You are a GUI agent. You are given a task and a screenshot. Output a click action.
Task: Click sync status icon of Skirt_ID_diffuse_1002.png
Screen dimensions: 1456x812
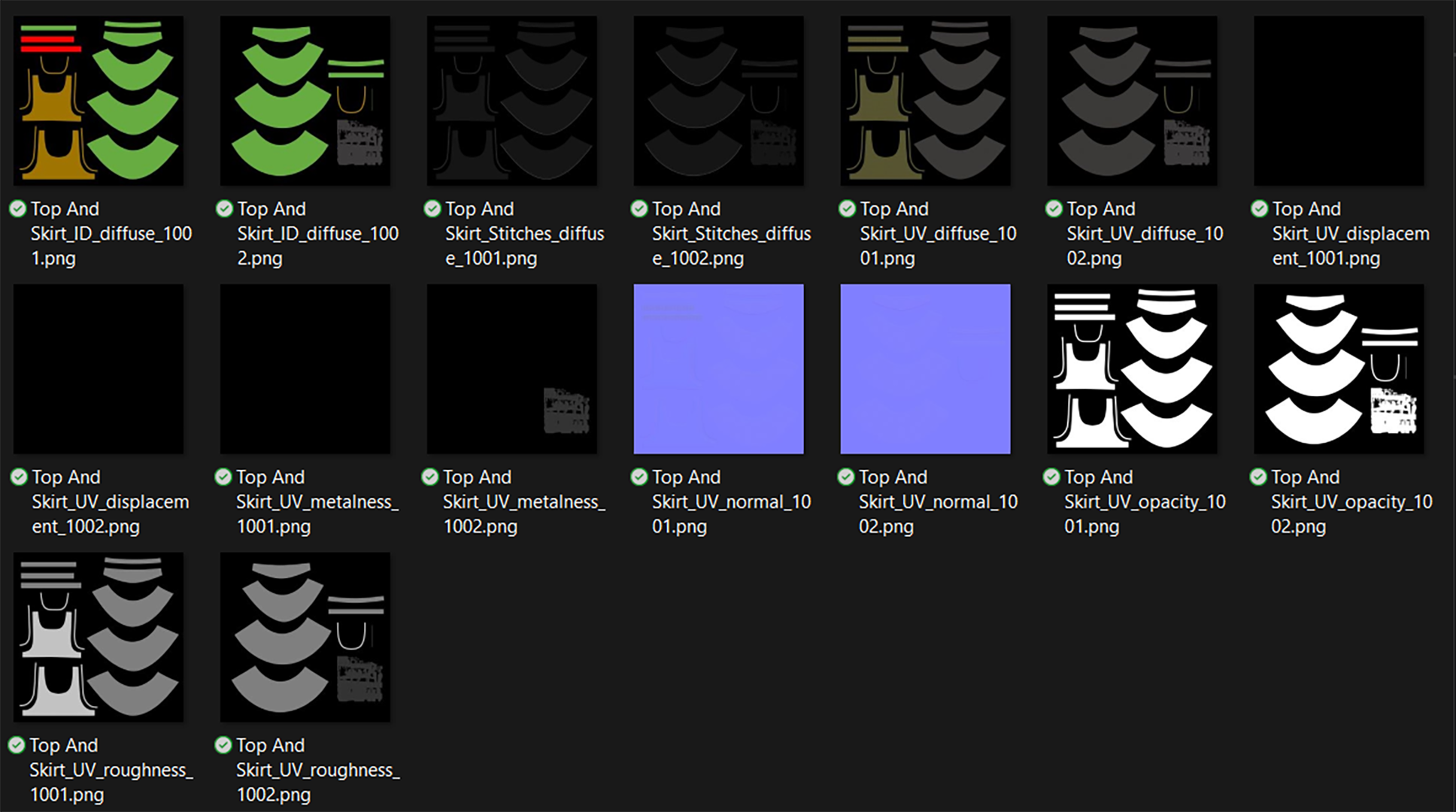(x=224, y=208)
